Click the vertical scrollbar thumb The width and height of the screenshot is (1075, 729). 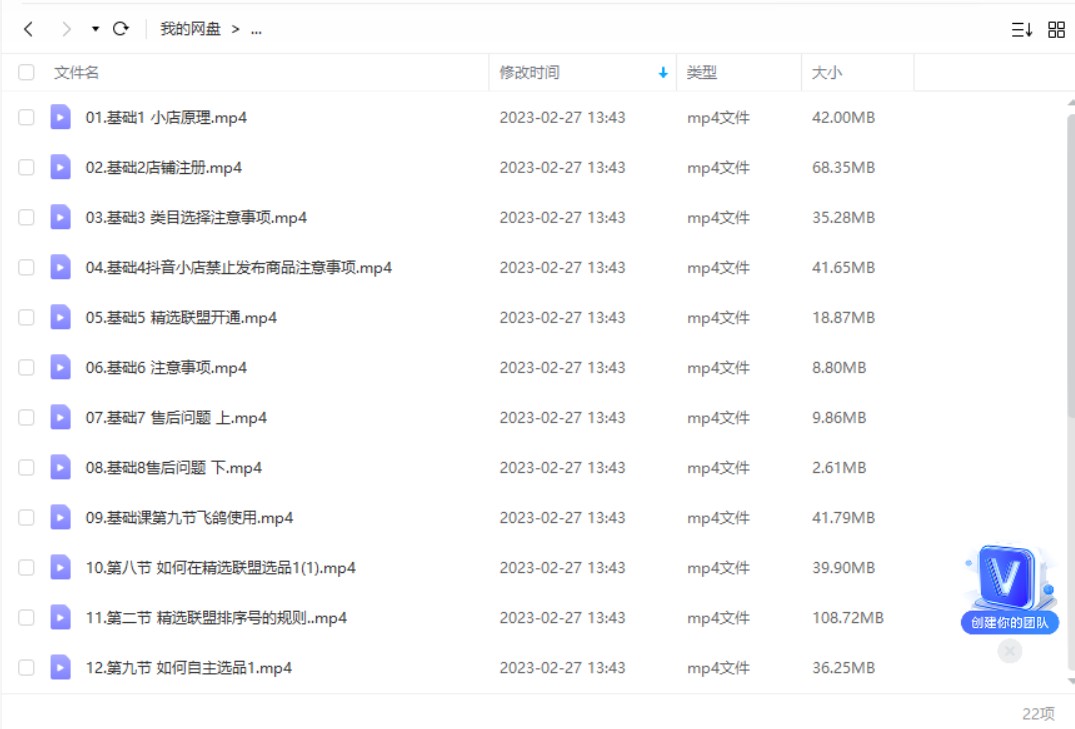pyautogui.click(x=1071, y=266)
